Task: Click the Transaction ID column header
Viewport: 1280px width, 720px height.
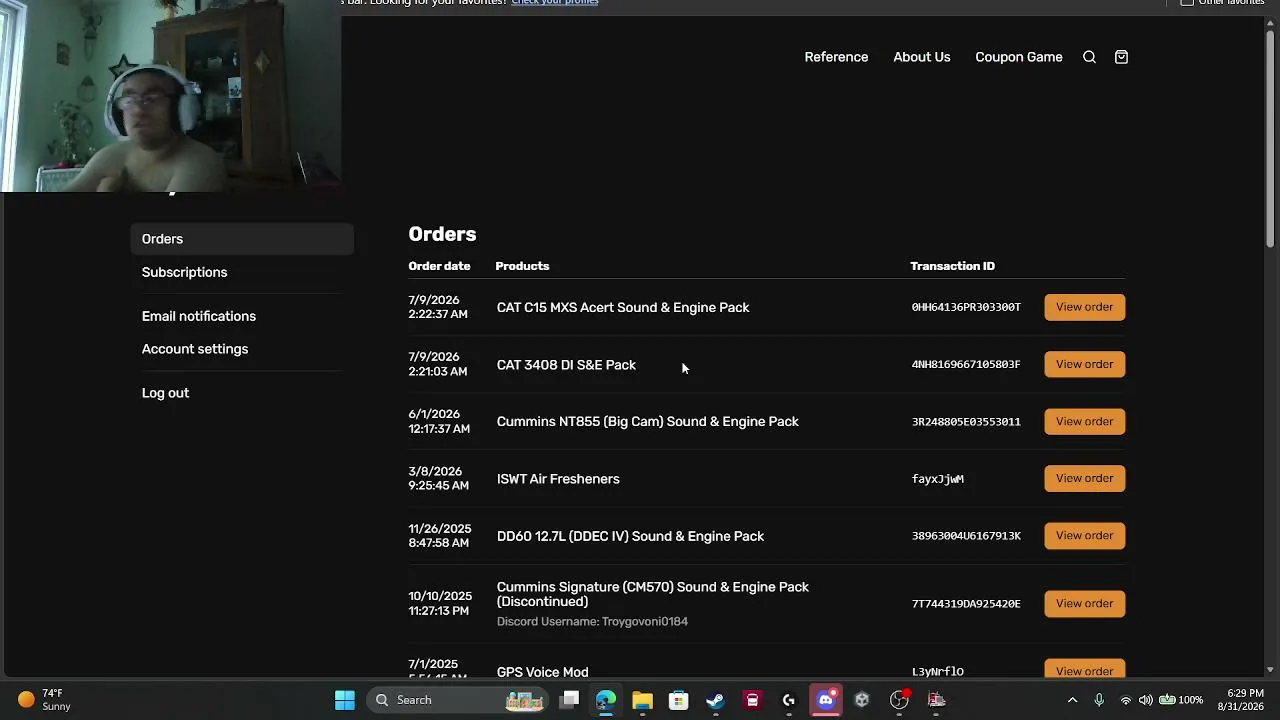Action: (x=952, y=266)
